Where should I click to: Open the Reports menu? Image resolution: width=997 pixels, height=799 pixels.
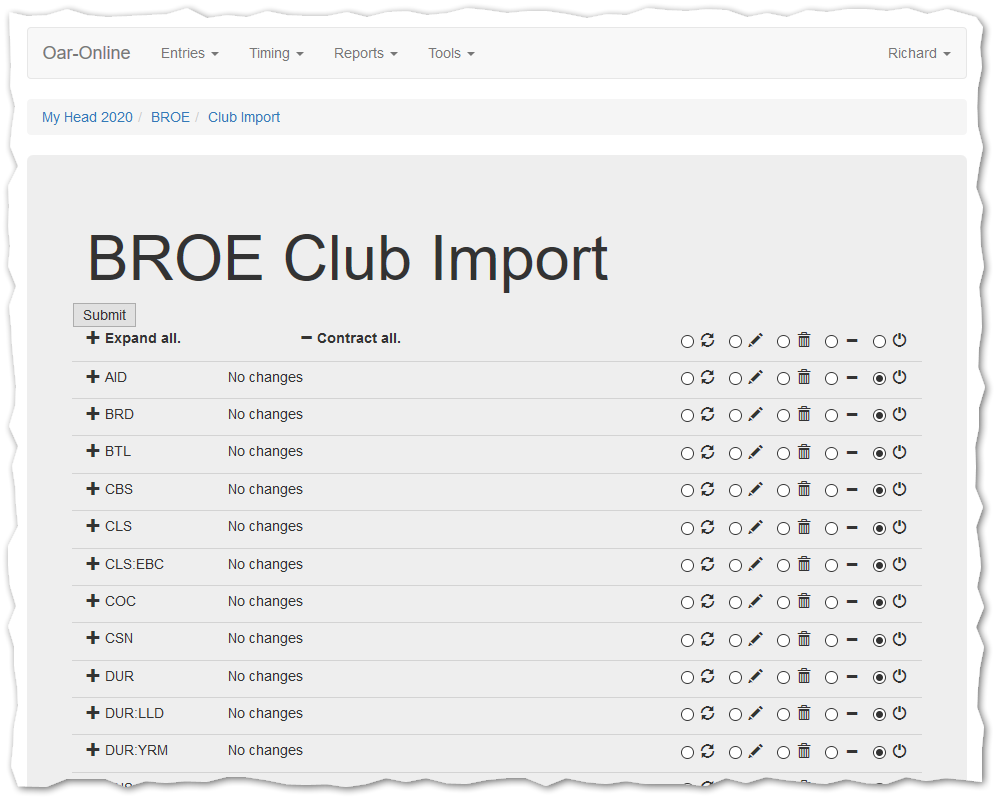pyautogui.click(x=365, y=53)
